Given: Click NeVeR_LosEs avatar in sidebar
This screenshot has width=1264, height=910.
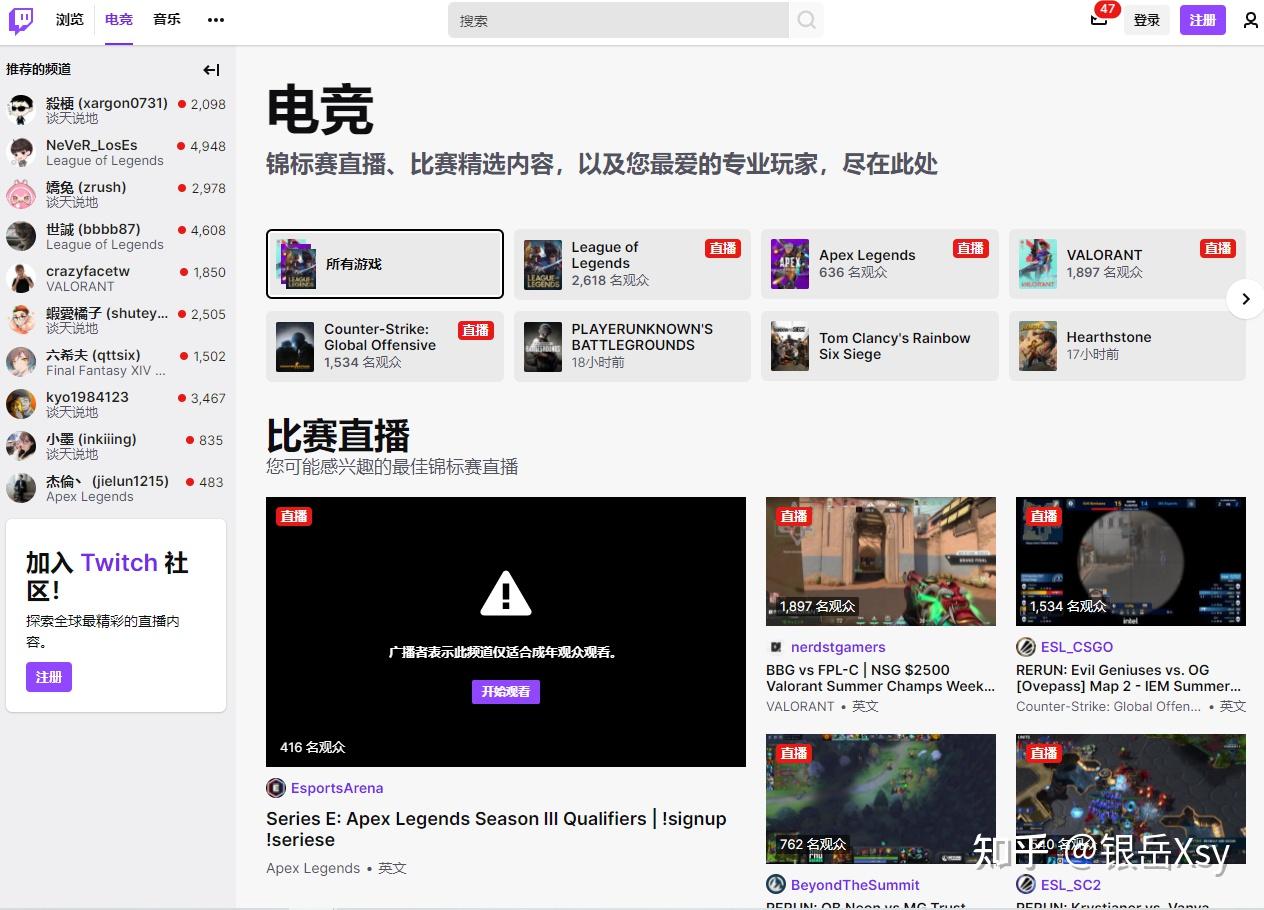Looking at the screenshot, I should tap(21, 152).
